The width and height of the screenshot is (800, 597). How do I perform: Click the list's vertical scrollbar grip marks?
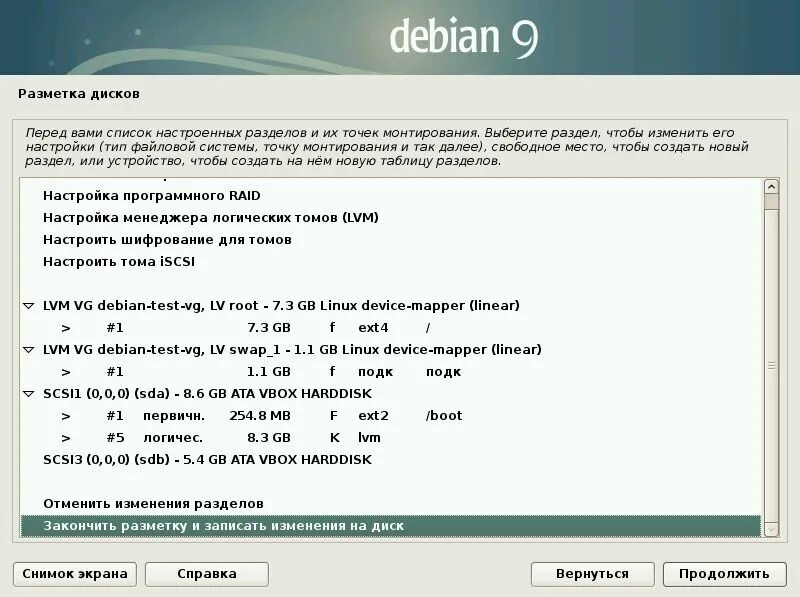(771, 365)
